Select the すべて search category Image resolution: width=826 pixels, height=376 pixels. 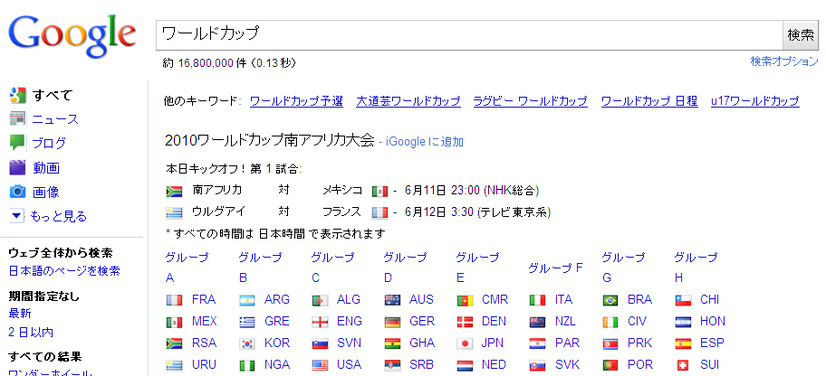(52, 95)
